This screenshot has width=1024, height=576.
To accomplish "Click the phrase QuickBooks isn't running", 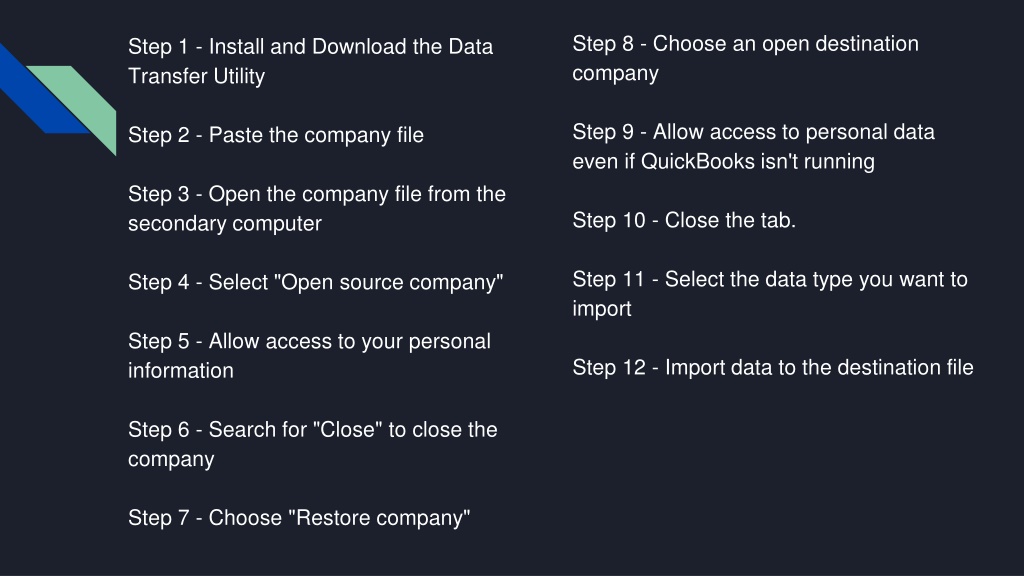I will 758,161.
